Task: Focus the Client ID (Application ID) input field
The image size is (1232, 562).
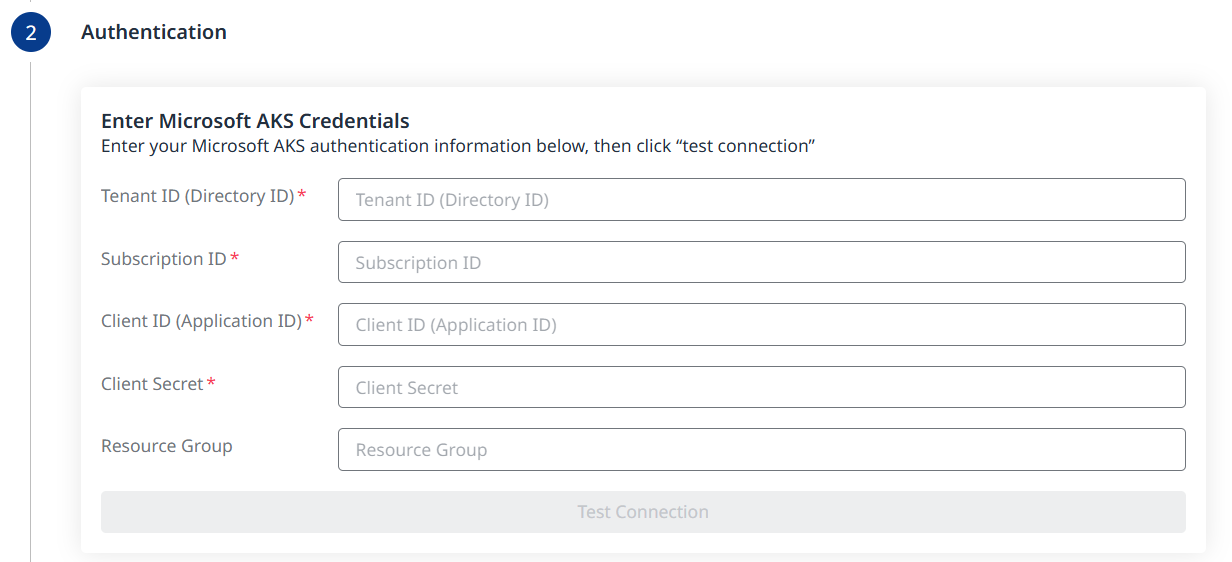Action: tap(761, 325)
